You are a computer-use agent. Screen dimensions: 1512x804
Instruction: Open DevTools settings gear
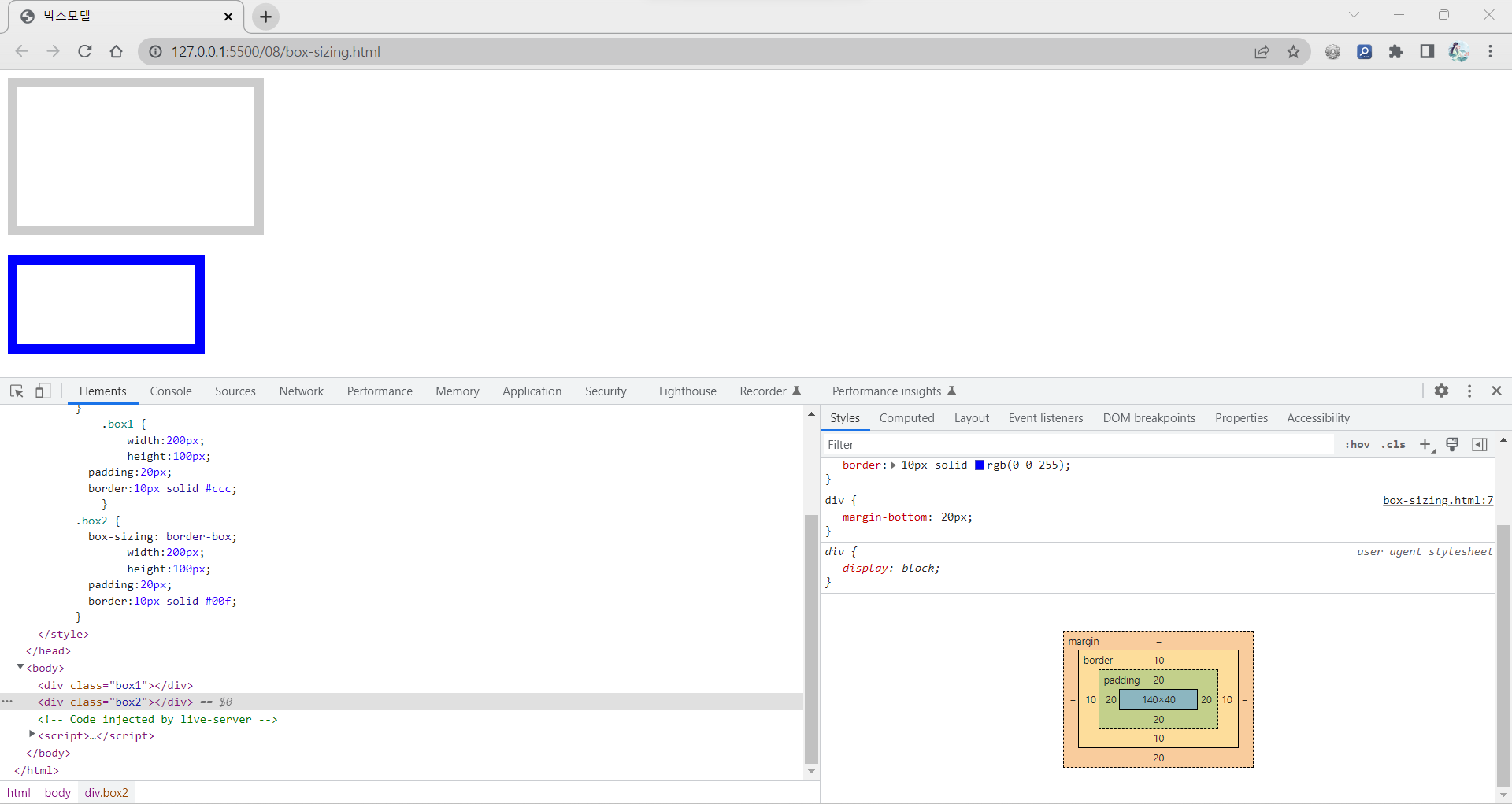coord(1441,391)
